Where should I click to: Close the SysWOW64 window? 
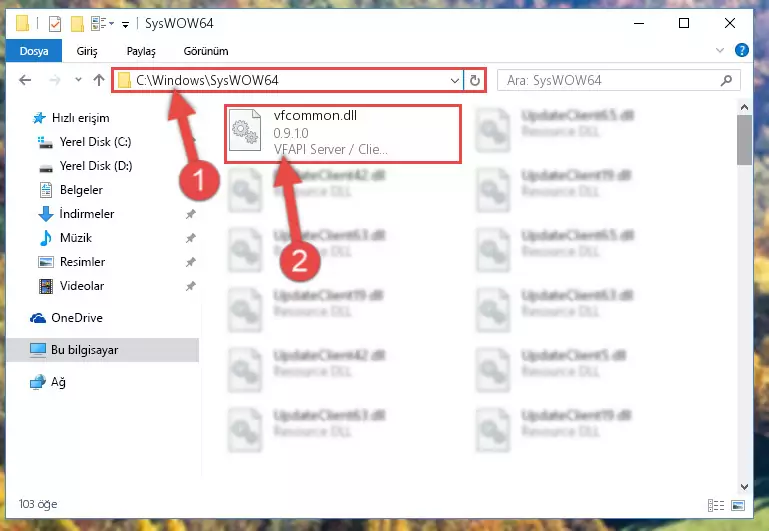[730, 24]
